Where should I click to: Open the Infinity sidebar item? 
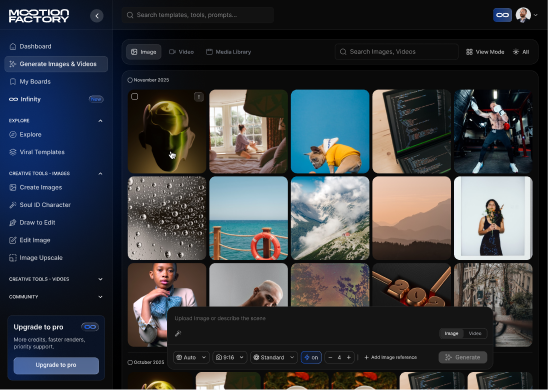click(x=56, y=99)
